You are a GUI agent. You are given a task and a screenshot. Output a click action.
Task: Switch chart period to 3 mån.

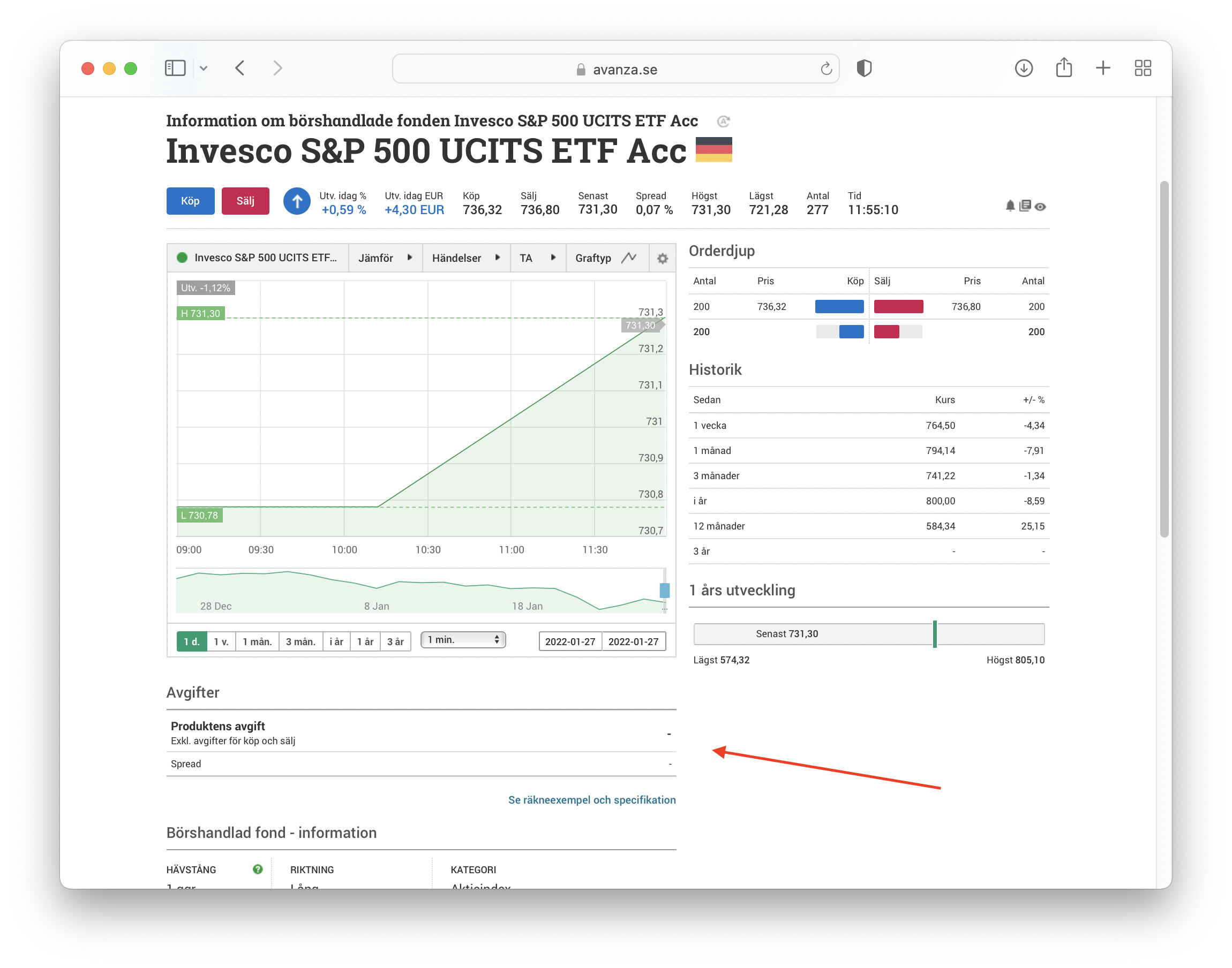tap(300, 641)
